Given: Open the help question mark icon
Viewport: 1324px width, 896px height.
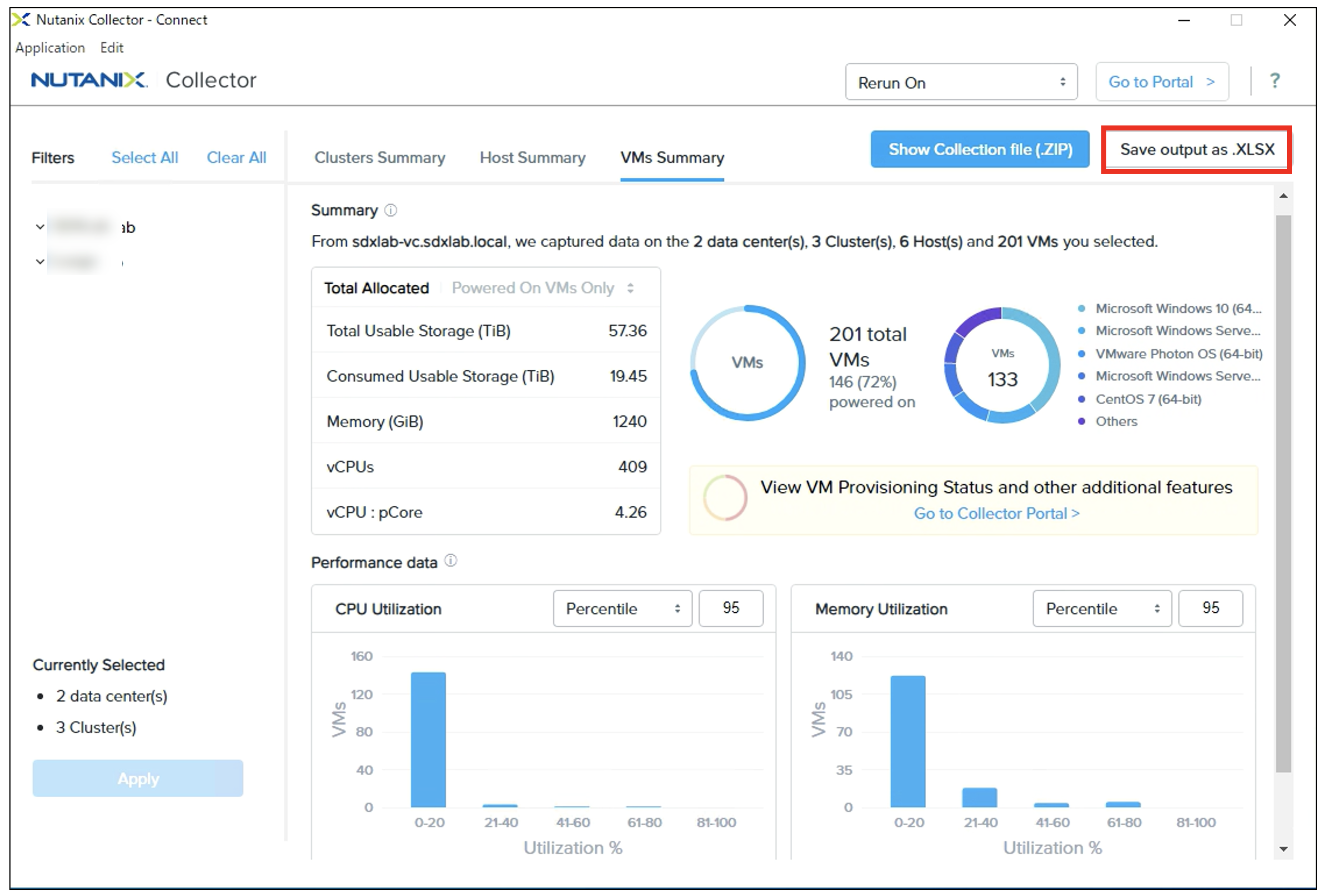Looking at the screenshot, I should (x=1274, y=80).
